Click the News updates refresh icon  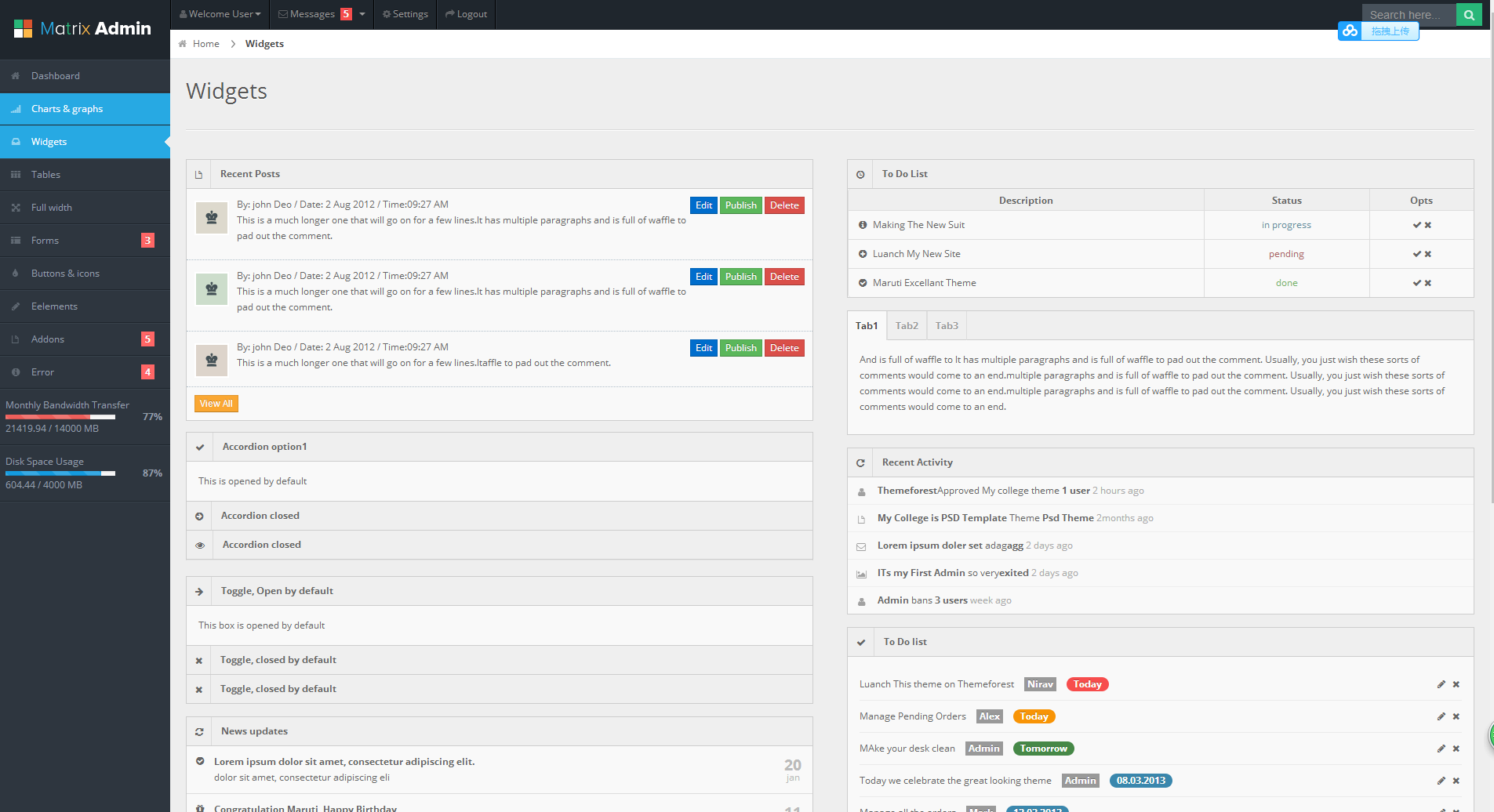pyautogui.click(x=199, y=732)
